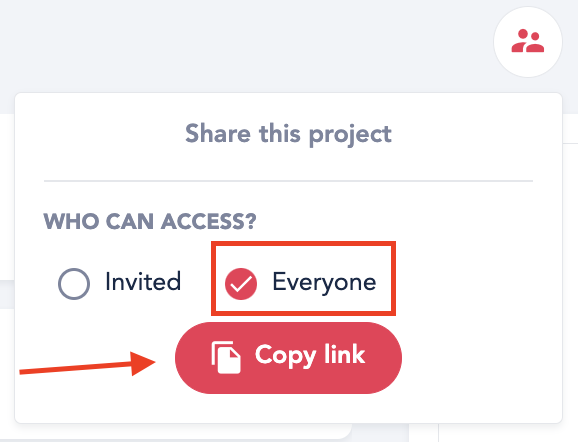
Task: Click the Copy link text
Action: (310, 355)
